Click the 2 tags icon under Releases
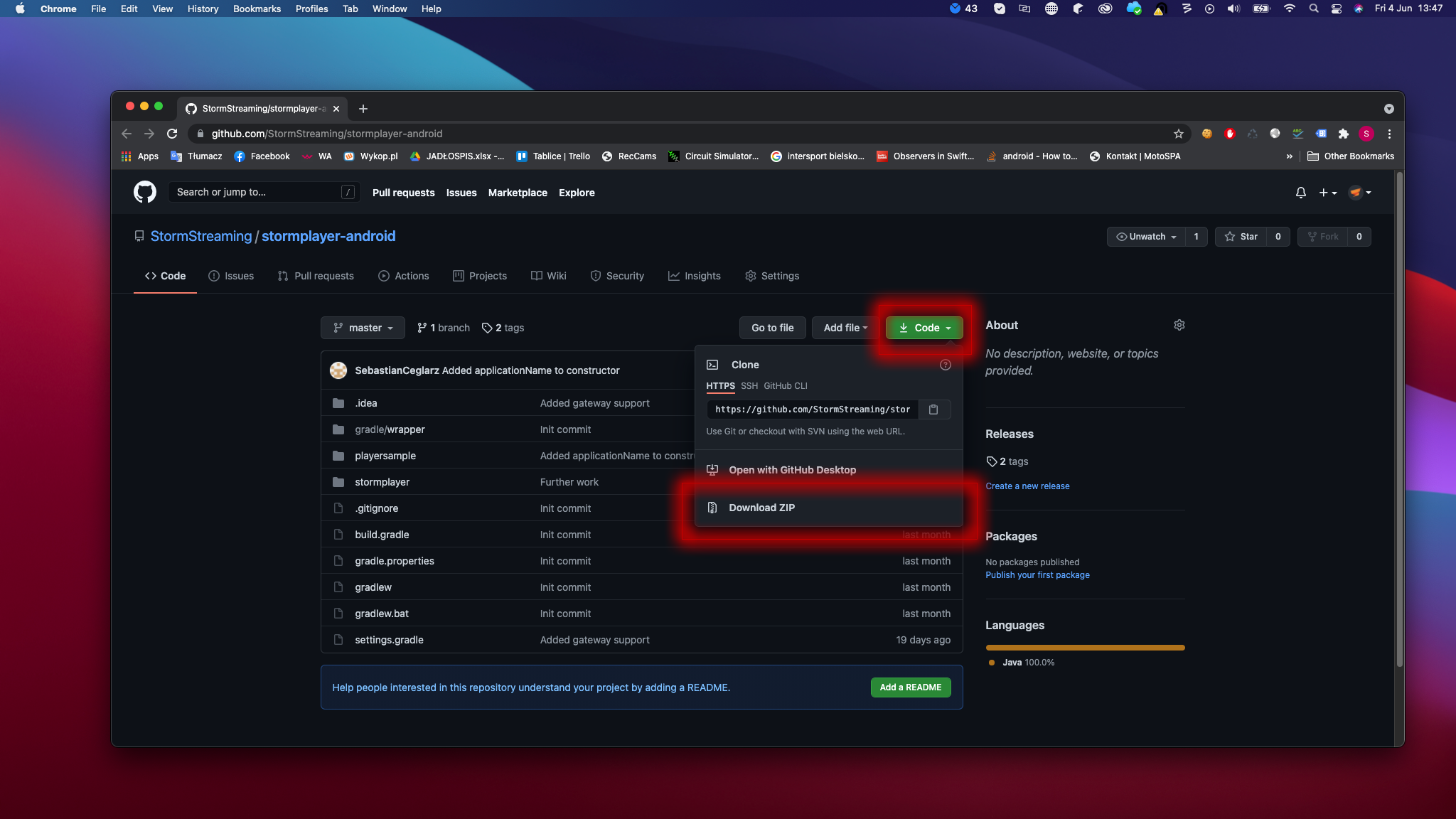The height and width of the screenshot is (819, 1456). (x=991, y=461)
